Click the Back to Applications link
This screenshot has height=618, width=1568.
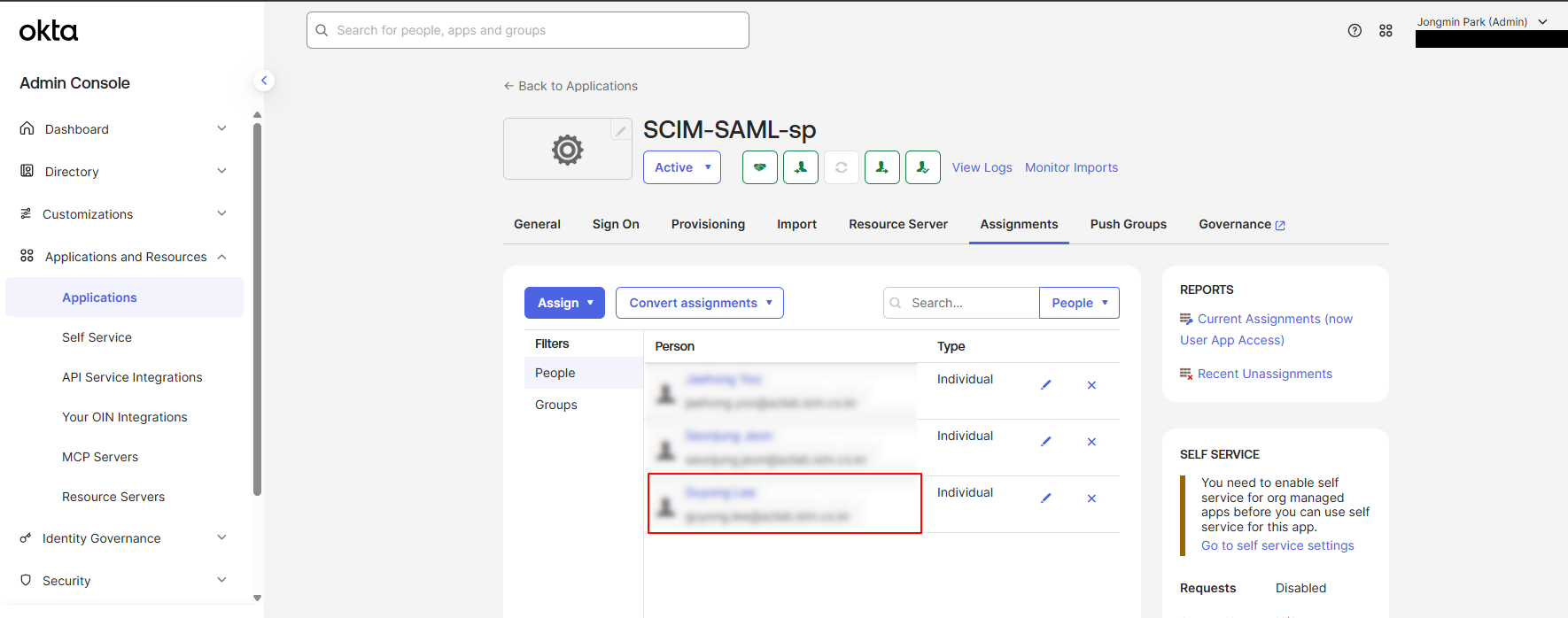tap(571, 86)
